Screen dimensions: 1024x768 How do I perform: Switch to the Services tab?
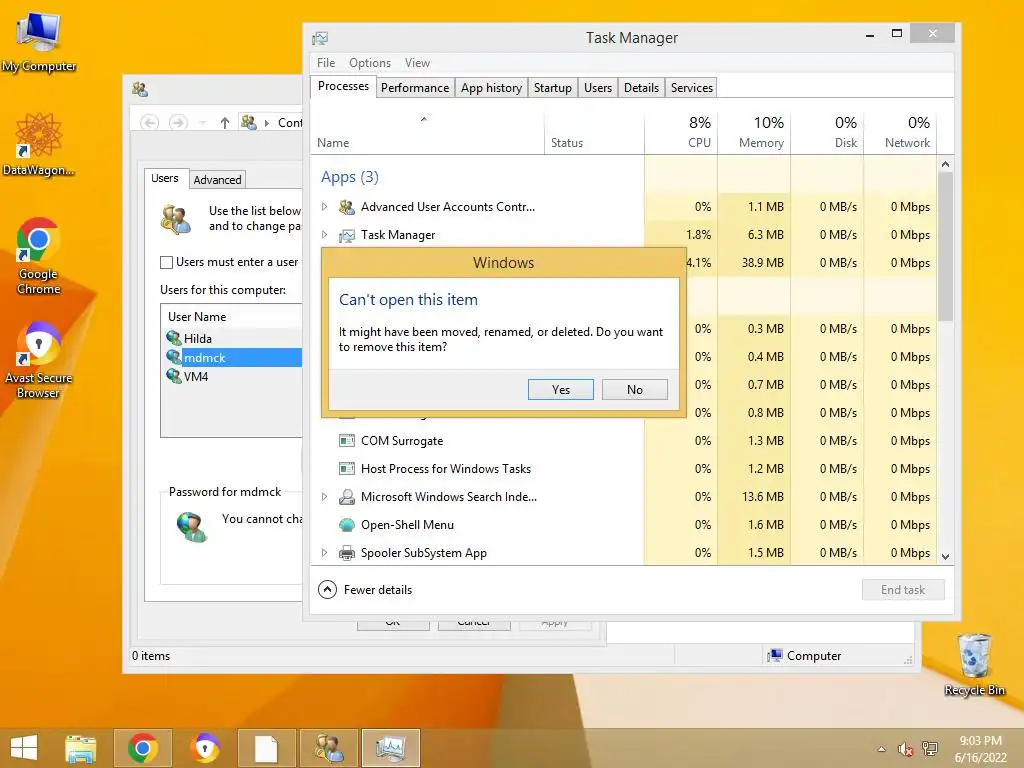pos(692,88)
